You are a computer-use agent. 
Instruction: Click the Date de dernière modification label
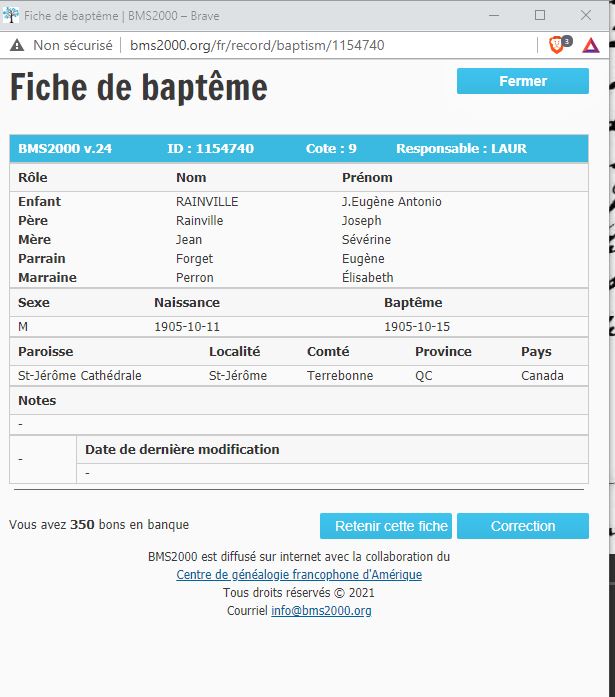pos(182,449)
